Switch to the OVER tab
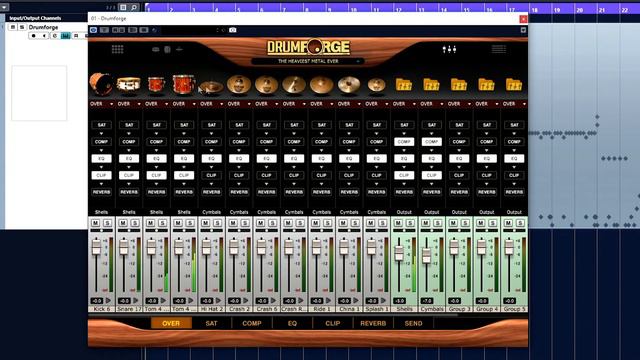Screen dimensions: 640x360 (x=171, y=323)
